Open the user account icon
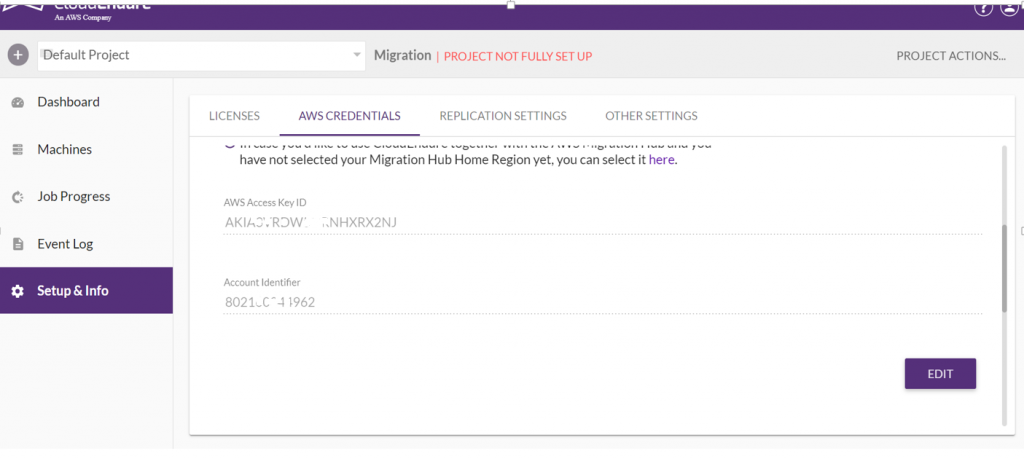This screenshot has height=459, width=1024. click(1010, 8)
